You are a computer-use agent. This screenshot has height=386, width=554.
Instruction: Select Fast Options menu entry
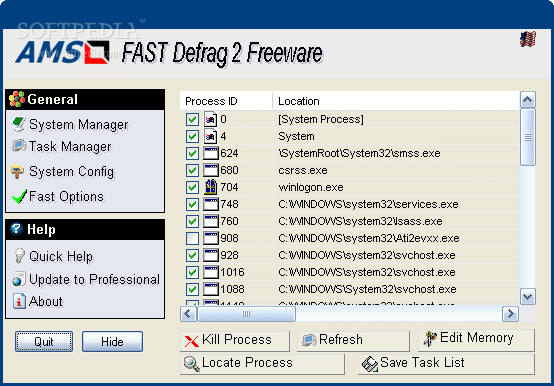[66, 196]
